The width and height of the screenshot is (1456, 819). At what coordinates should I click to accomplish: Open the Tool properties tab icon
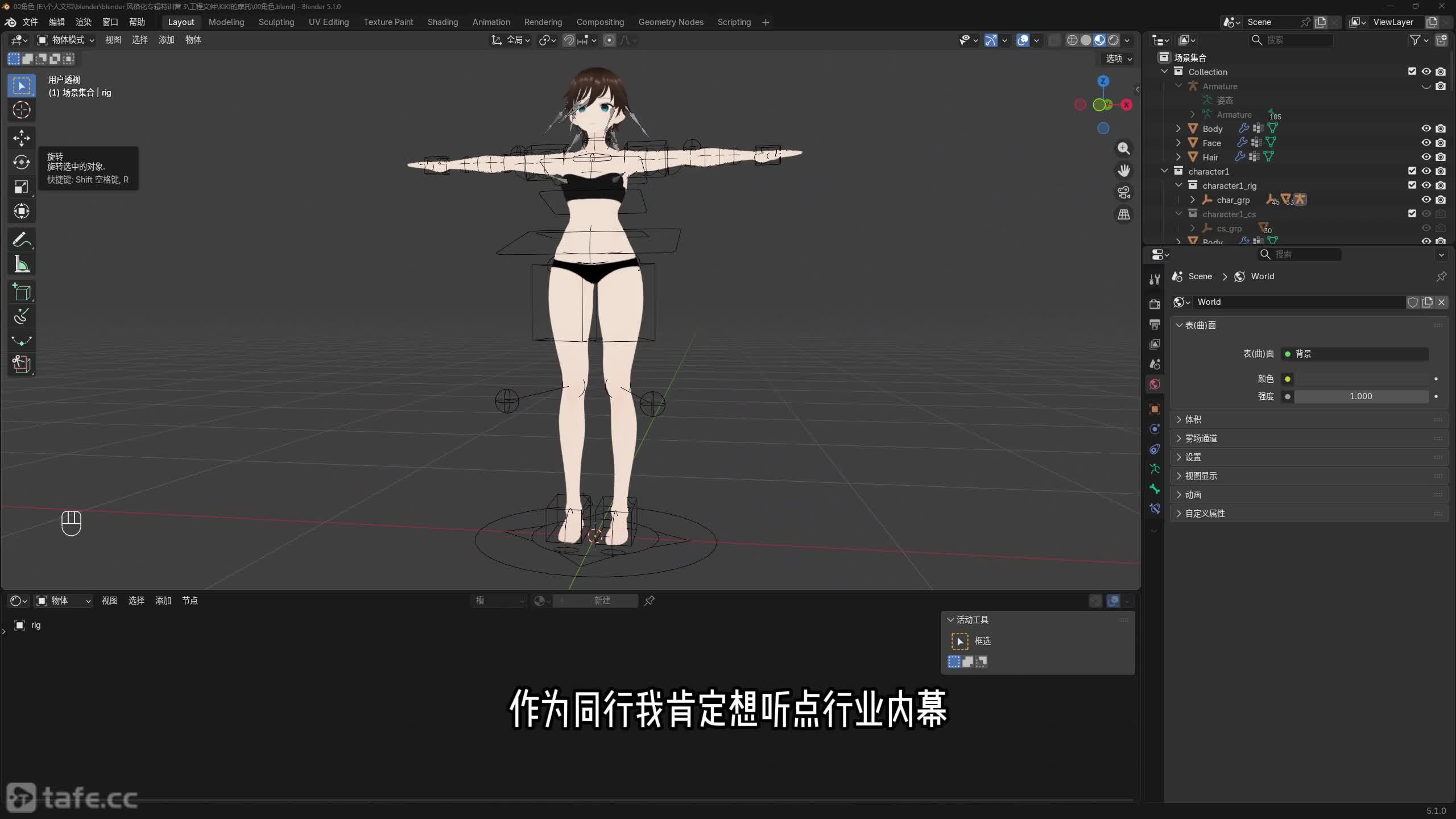pos(1155,279)
